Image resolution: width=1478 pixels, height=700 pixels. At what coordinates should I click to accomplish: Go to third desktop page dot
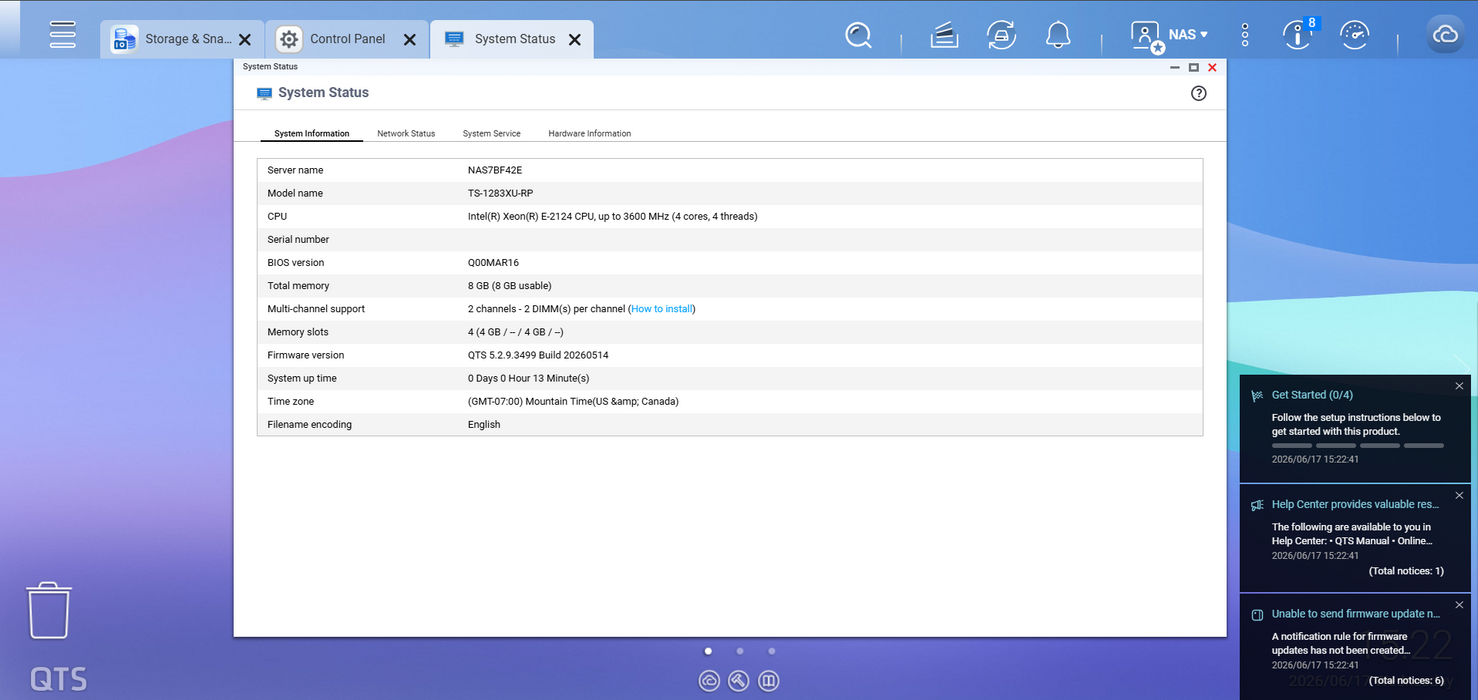tap(771, 651)
